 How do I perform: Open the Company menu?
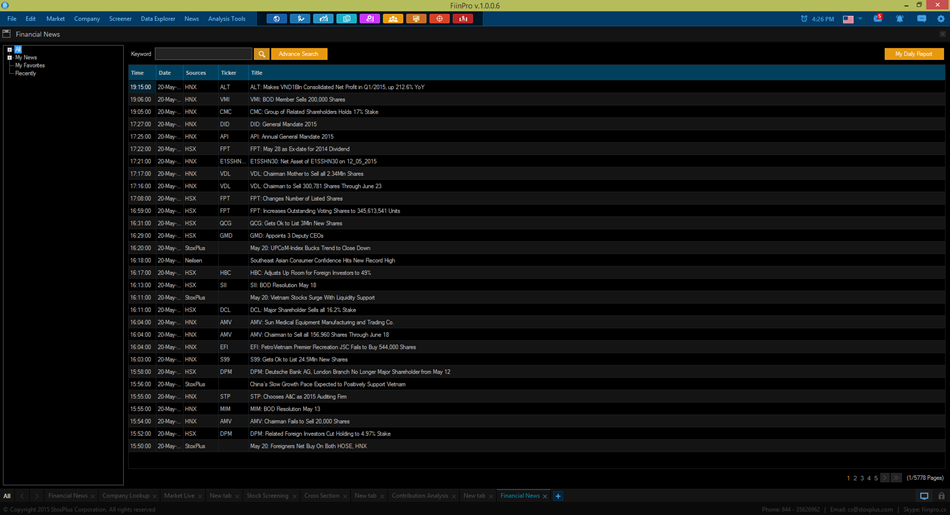pos(87,19)
